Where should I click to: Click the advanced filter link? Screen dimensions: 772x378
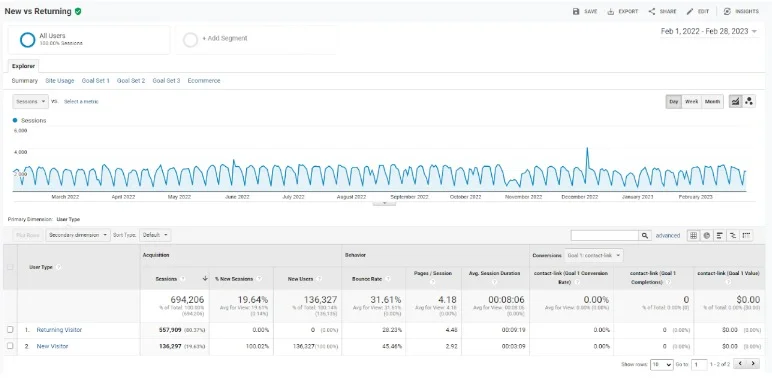coord(668,236)
